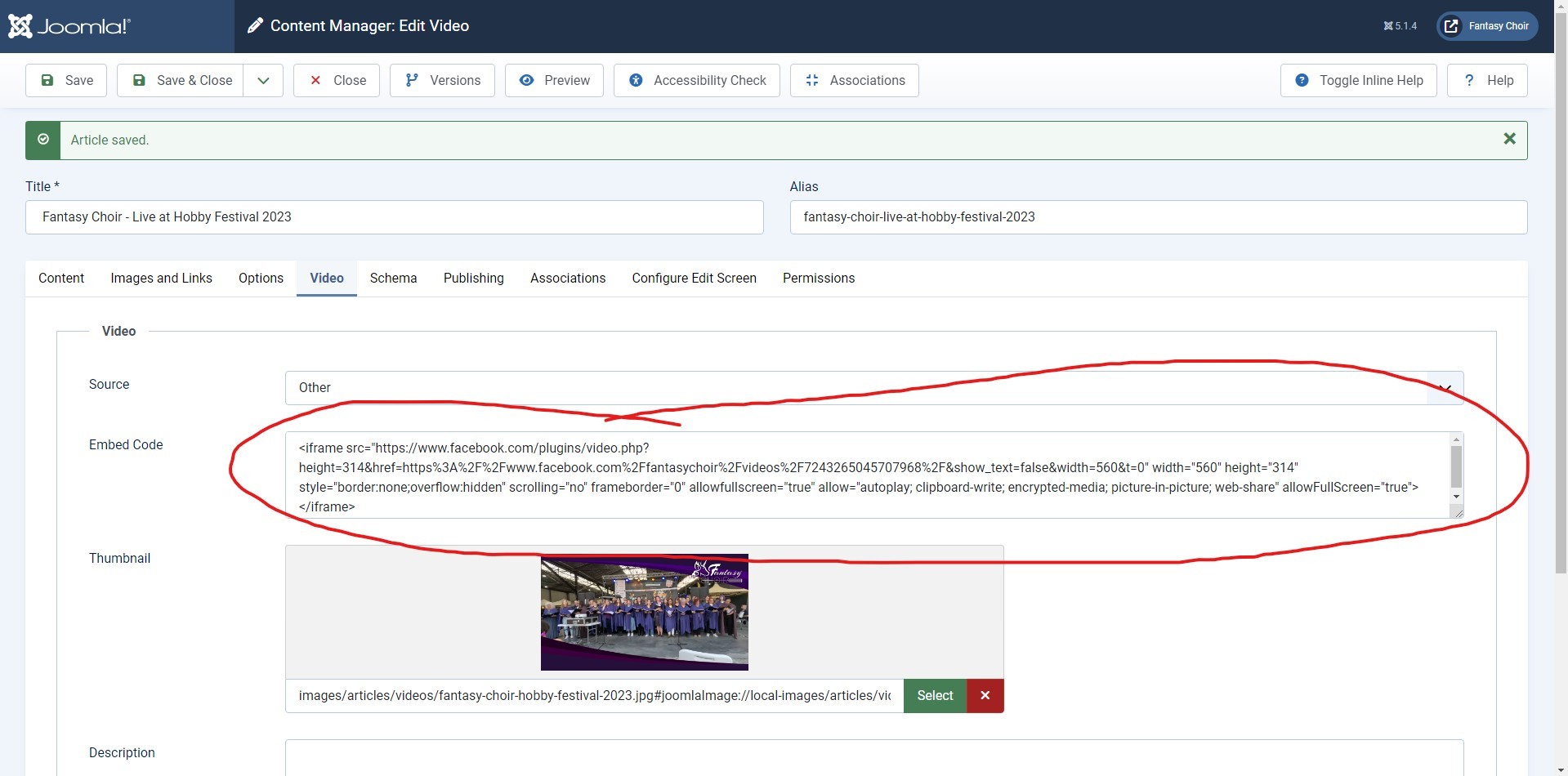Click Select to choose thumbnail image
Viewport: 1568px width, 776px height.
[935, 696]
